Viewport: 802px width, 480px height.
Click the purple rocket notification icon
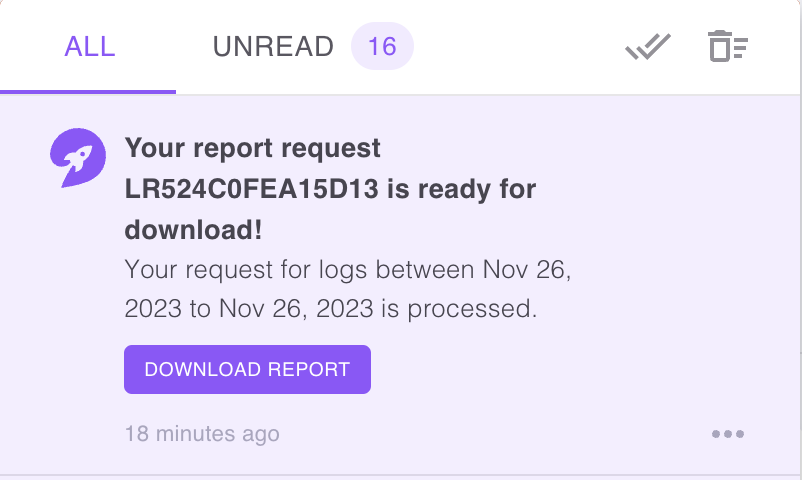click(77, 158)
